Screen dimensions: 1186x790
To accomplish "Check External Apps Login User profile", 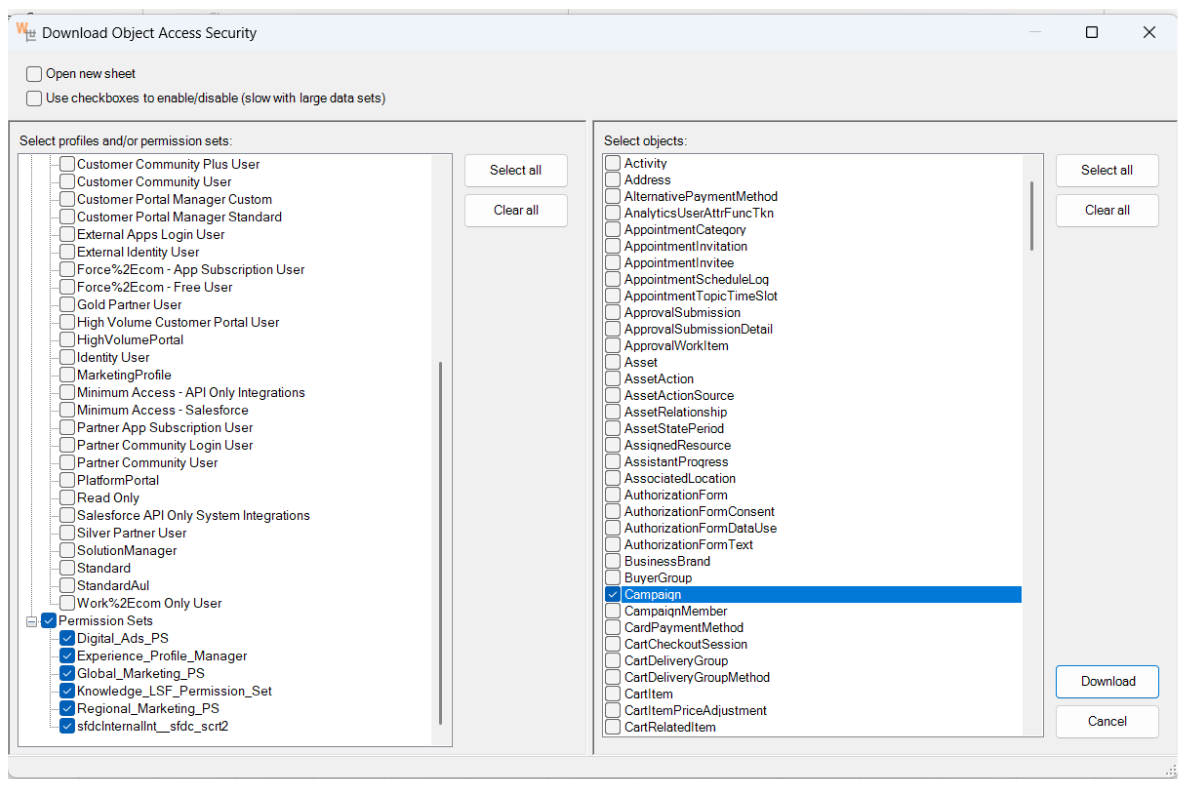I will [67, 235].
